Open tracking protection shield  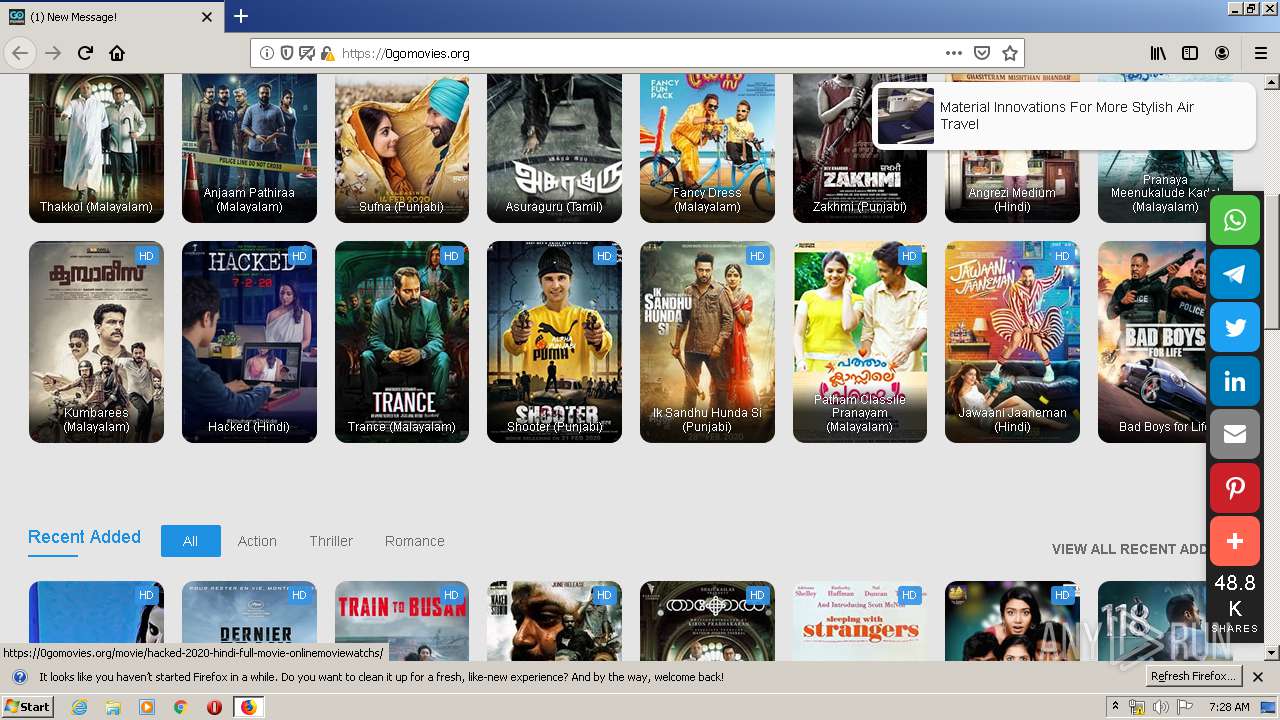tap(287, 53)
